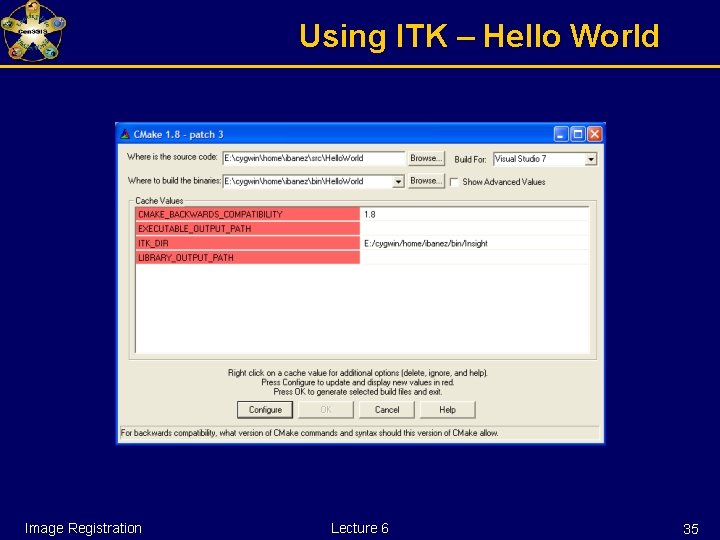Focus the source code path field
The image size is (720, 540).
[314, 158]
